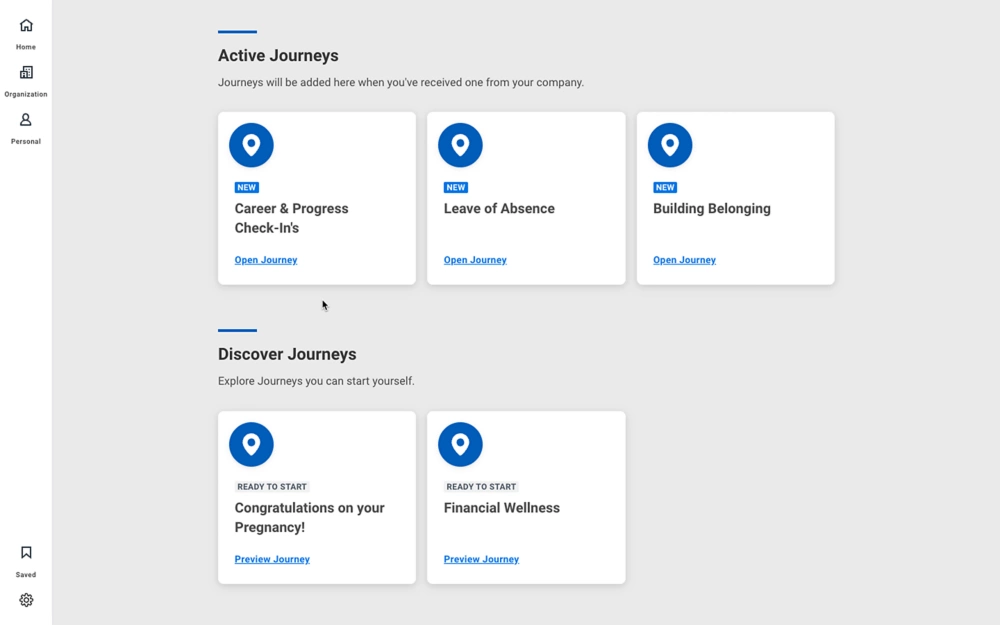Click the Leave of Absence pin icon
The width and height of the screenshot is (1000, 625).
point(460,145)
